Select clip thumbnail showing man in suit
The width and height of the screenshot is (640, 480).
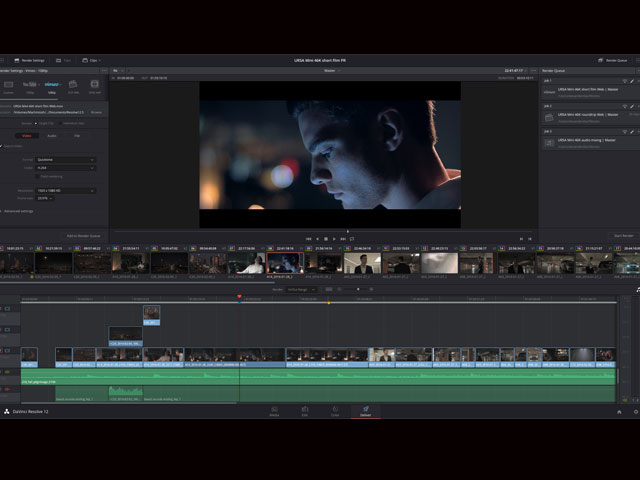pos(362,263)
